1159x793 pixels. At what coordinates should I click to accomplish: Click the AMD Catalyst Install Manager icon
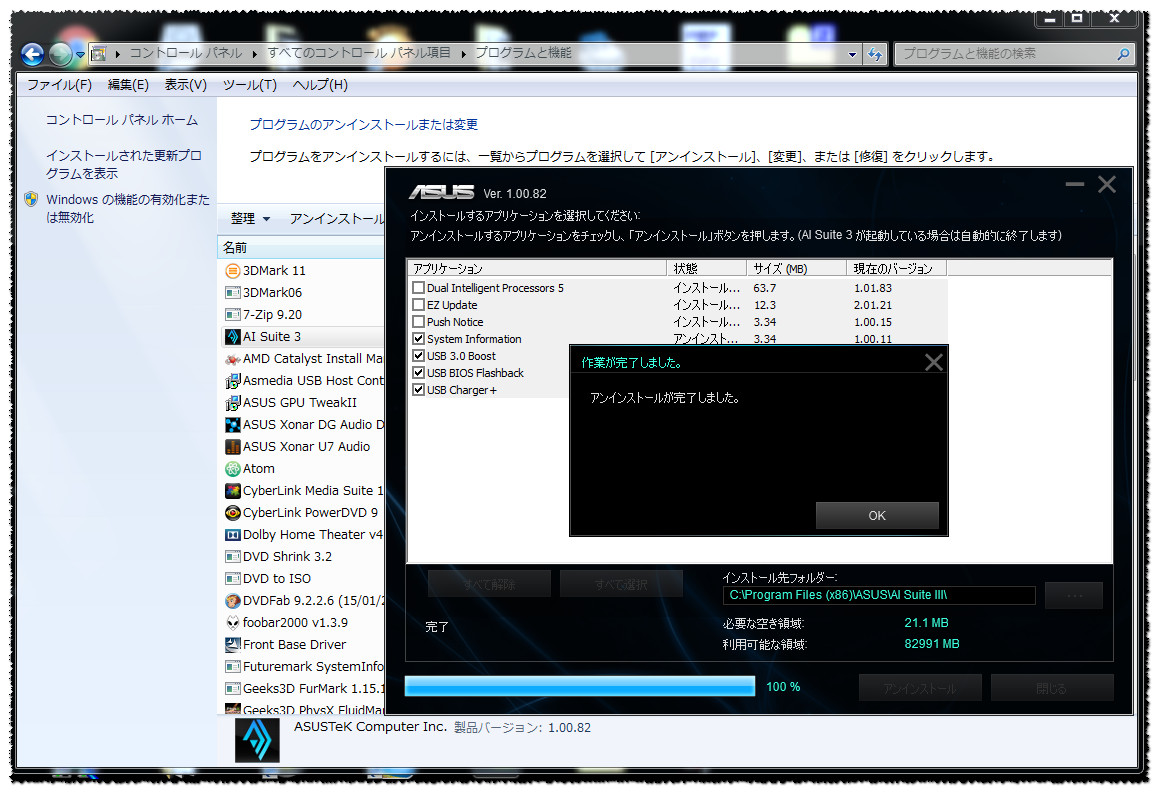click(232, 359)
